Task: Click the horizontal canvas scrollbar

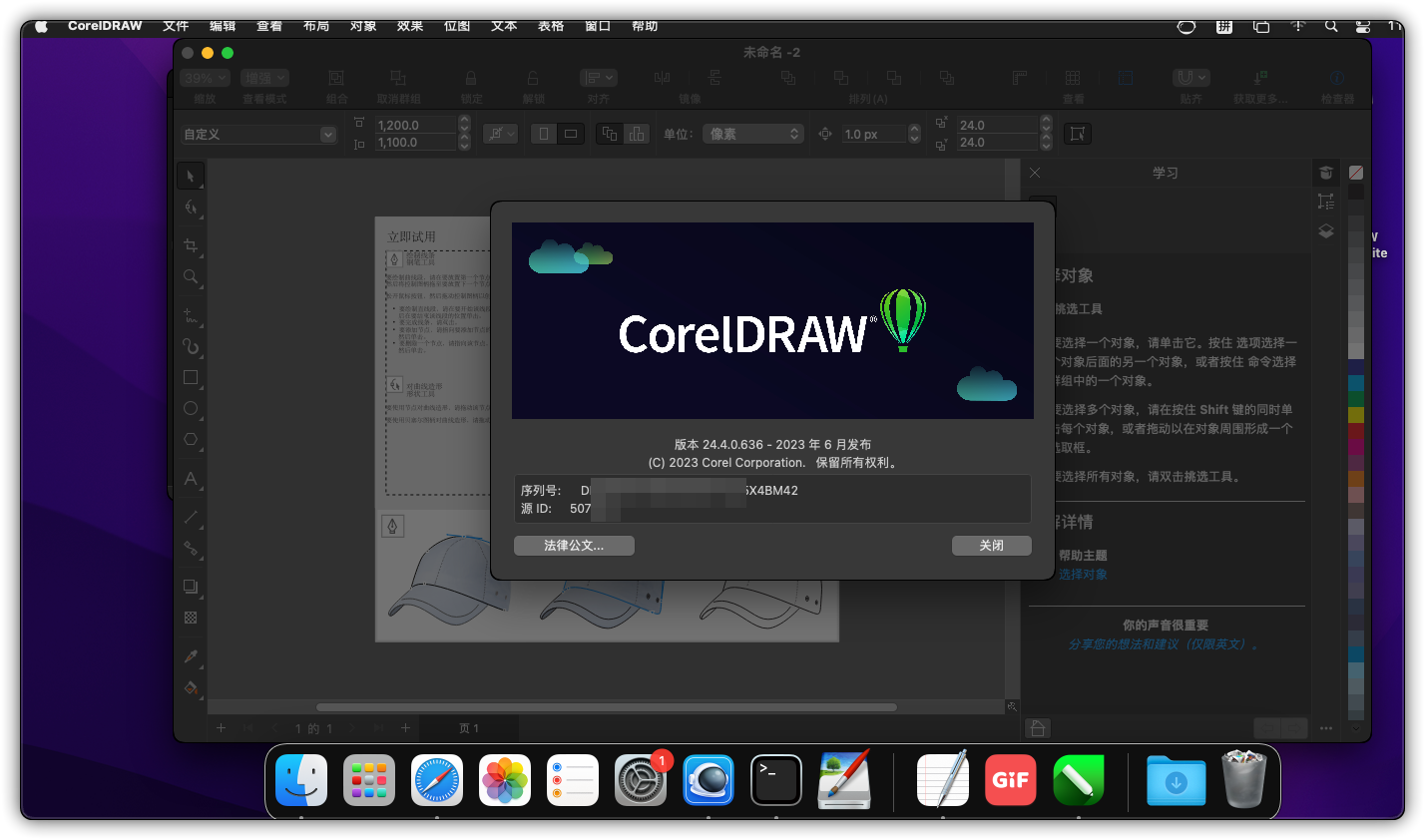Action: [607, 707]
